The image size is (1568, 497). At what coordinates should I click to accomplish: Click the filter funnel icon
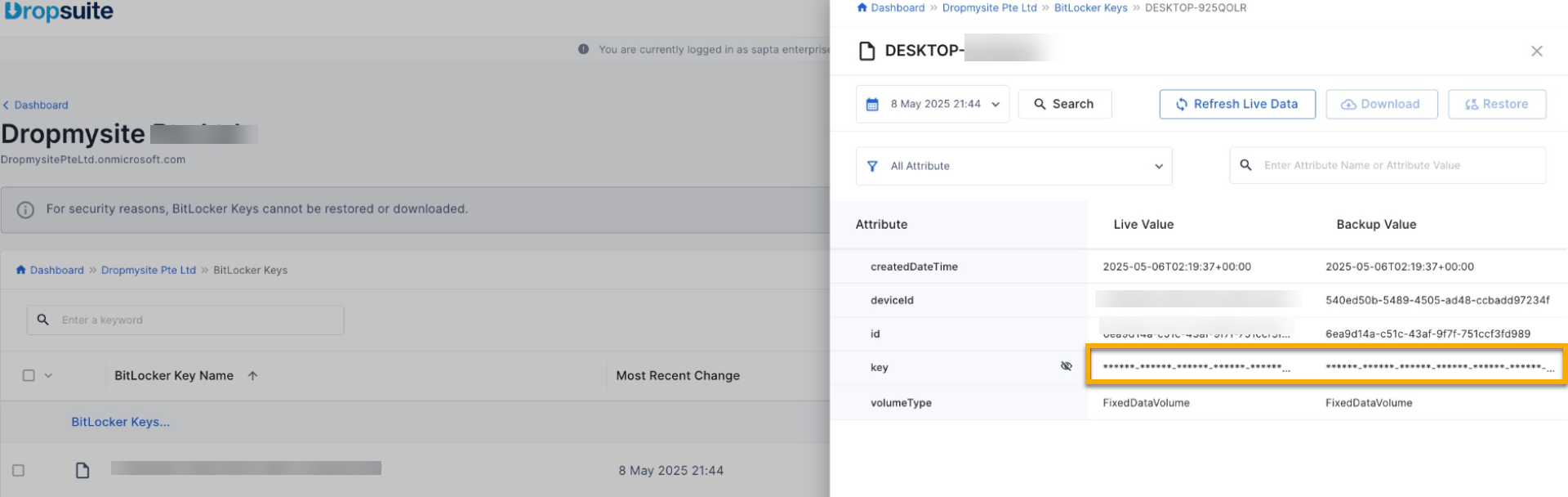(x=872, y=166)
